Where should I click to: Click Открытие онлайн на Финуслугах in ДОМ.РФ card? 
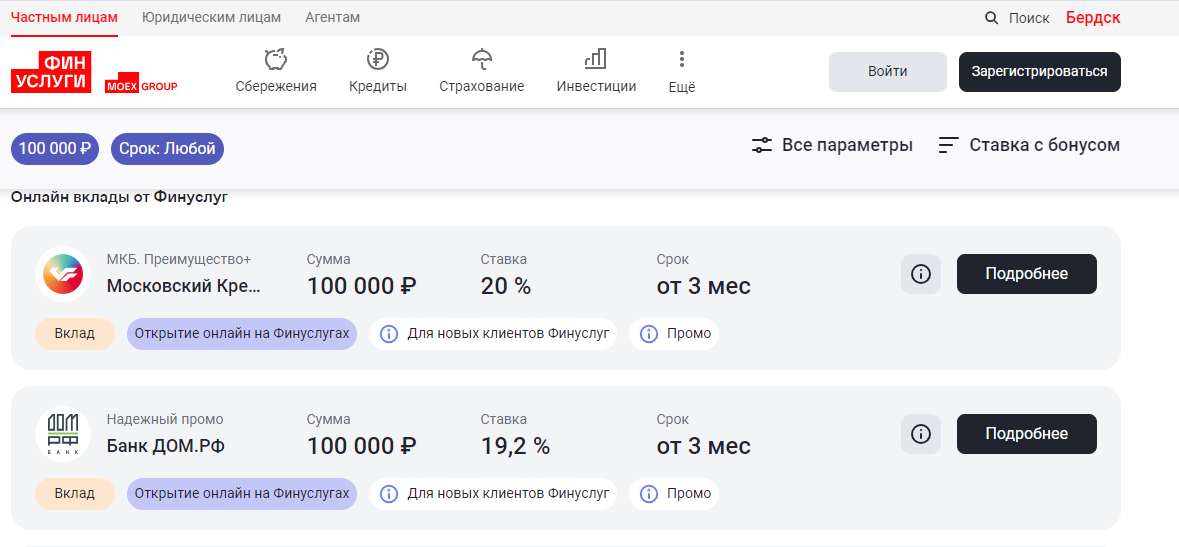coord(242,494)
